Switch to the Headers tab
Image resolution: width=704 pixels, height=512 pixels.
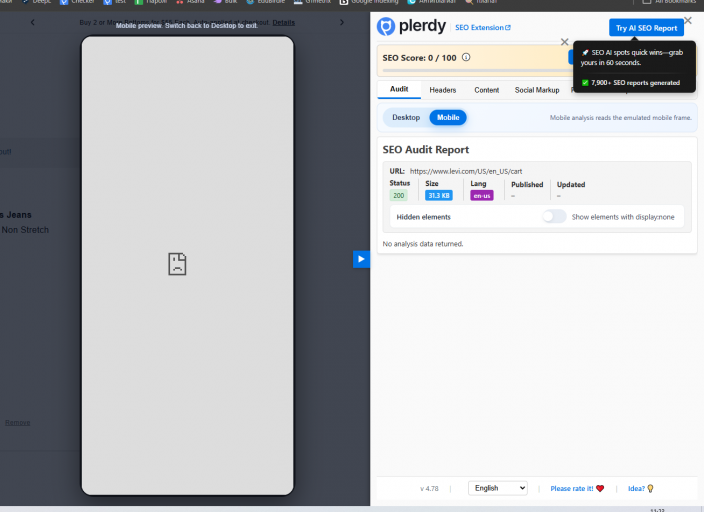(x=443, y=90)
